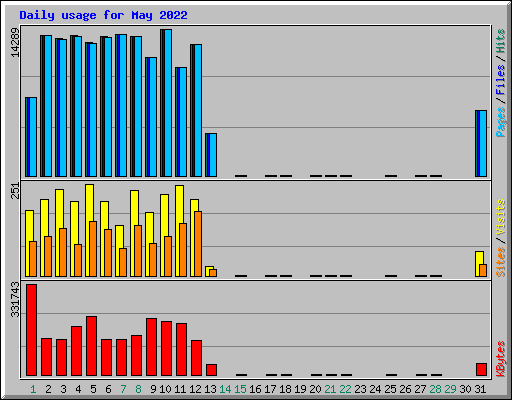
Task: Click the red KBytes legend label
Action: (x=501, y=359)
